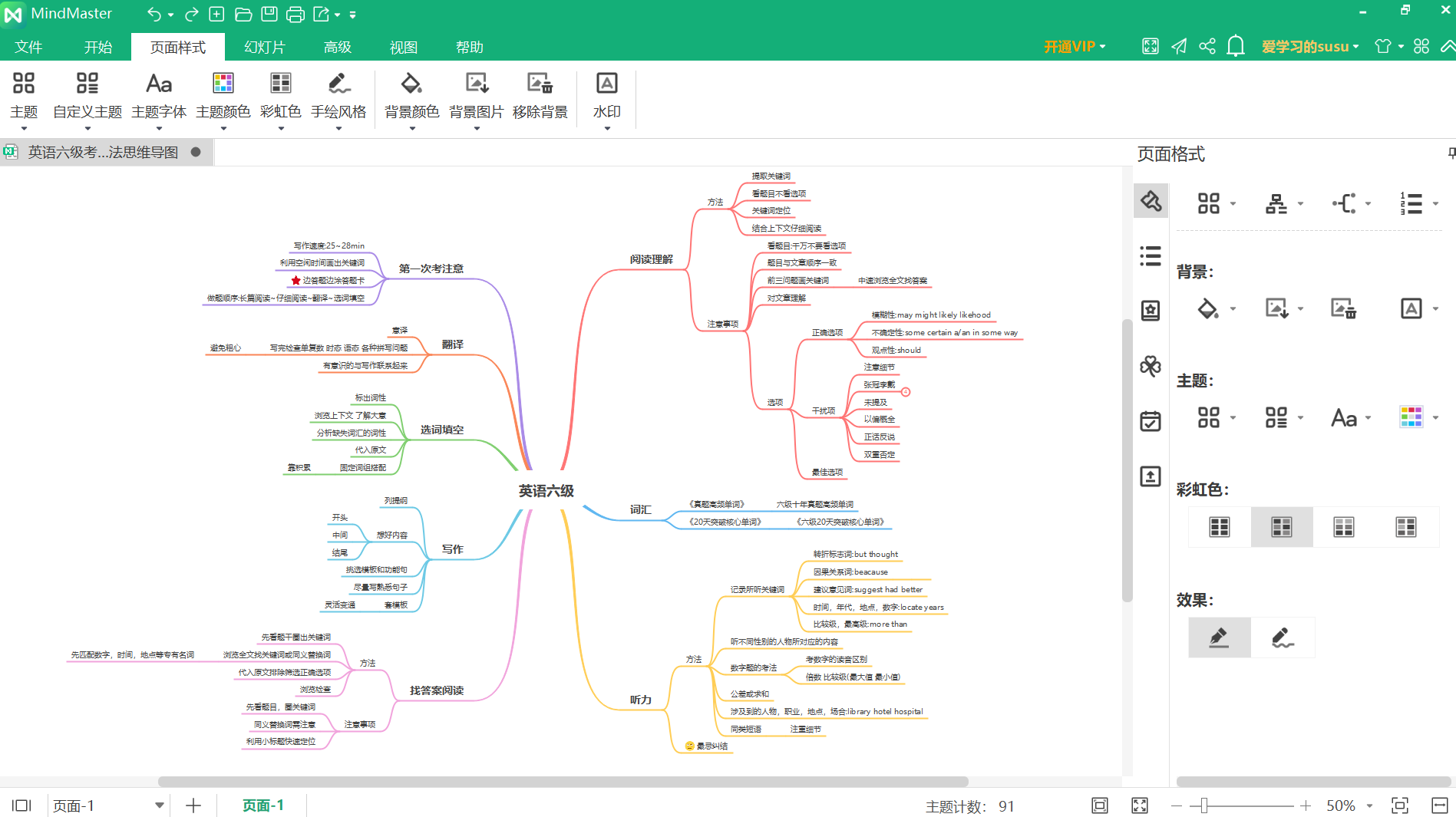Click the 彩虹色 rainbow color ribbon icon
Viewport: 1456px width, 817px height.
tap(280, 83)
